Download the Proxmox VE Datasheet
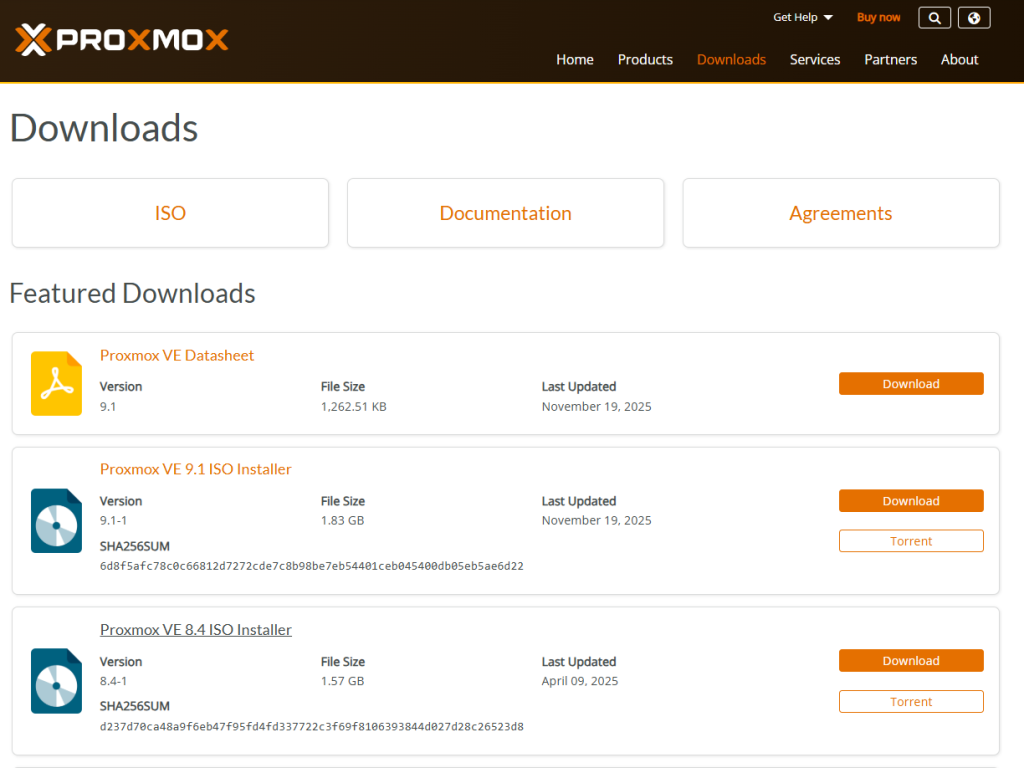1024x768 pixels. coord(910,383)
